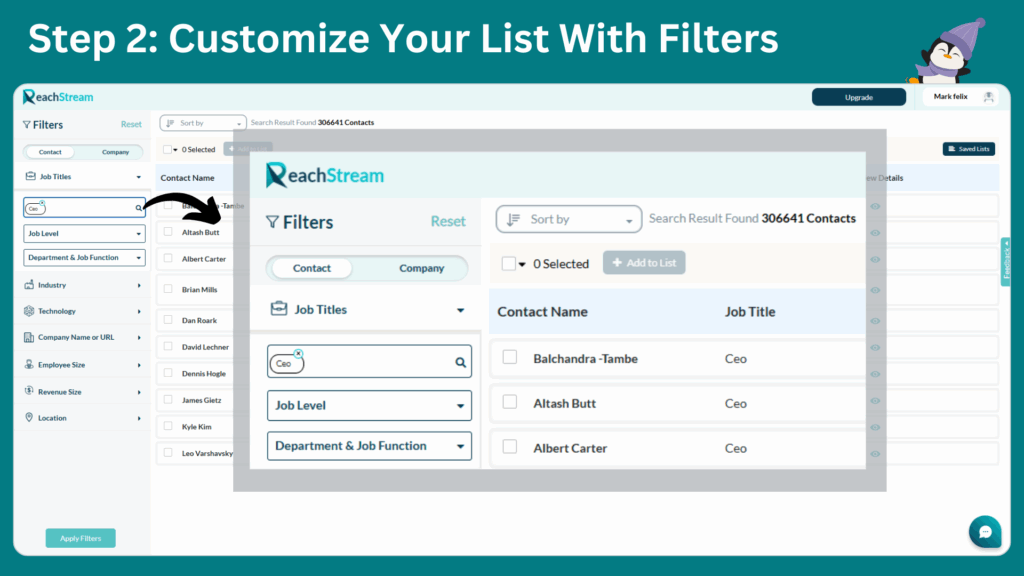Viewport: 1024px width, 576px height.
Task: Open the Feedback side tab
Action: [x=1005, y=261]
